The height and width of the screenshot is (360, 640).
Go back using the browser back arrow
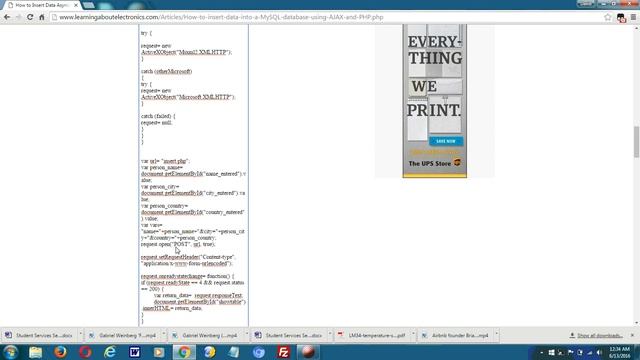tap(7, 17)
